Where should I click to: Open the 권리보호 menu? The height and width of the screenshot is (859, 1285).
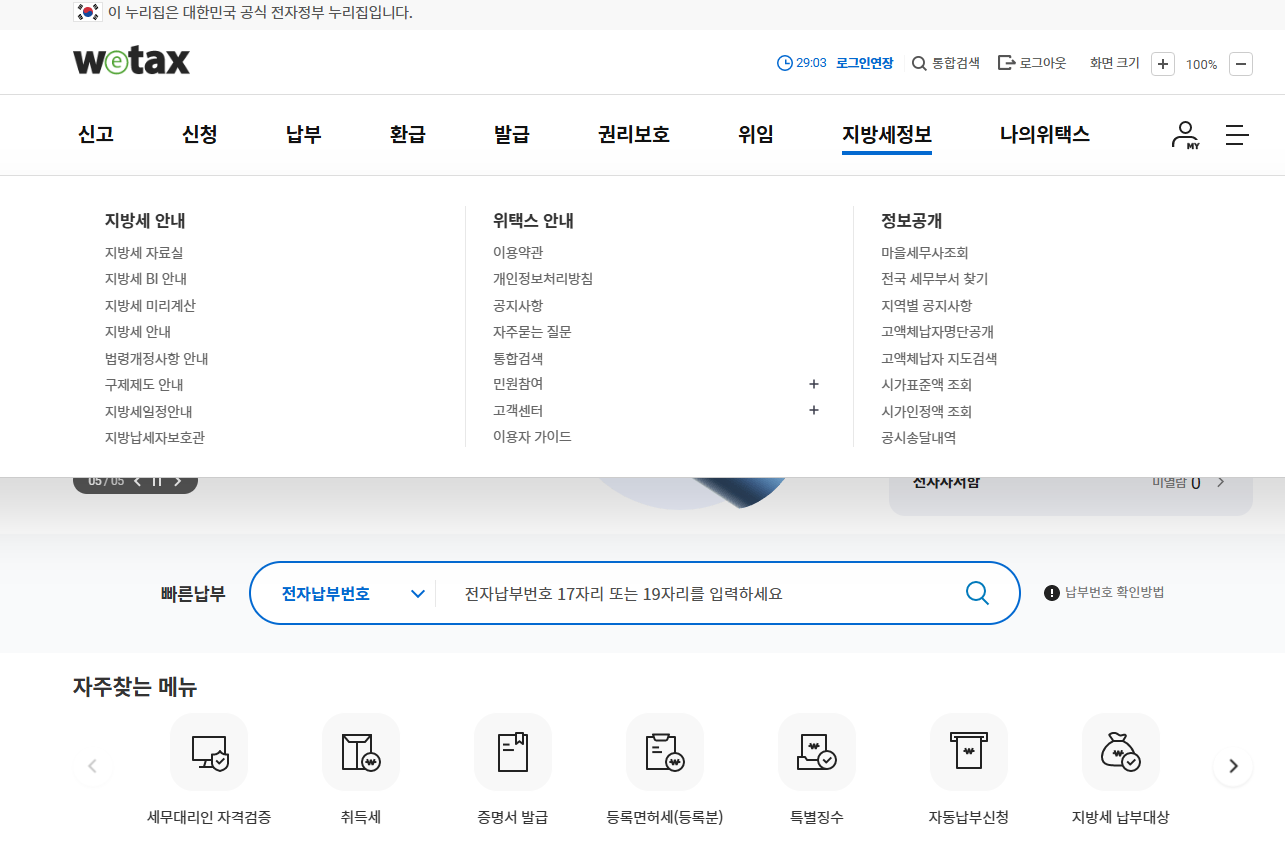click(x=634, y=134)
